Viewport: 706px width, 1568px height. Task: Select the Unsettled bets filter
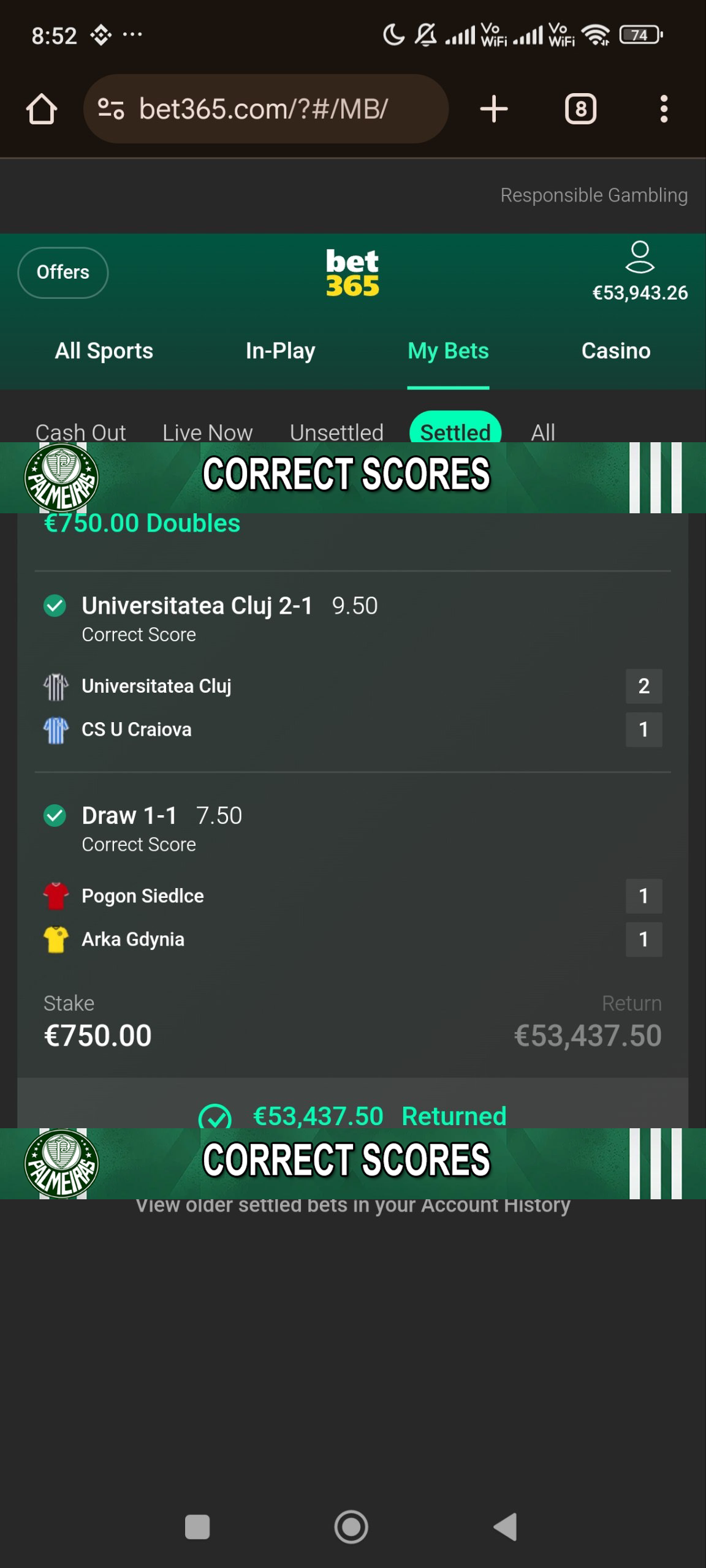(x=336, y=432)
